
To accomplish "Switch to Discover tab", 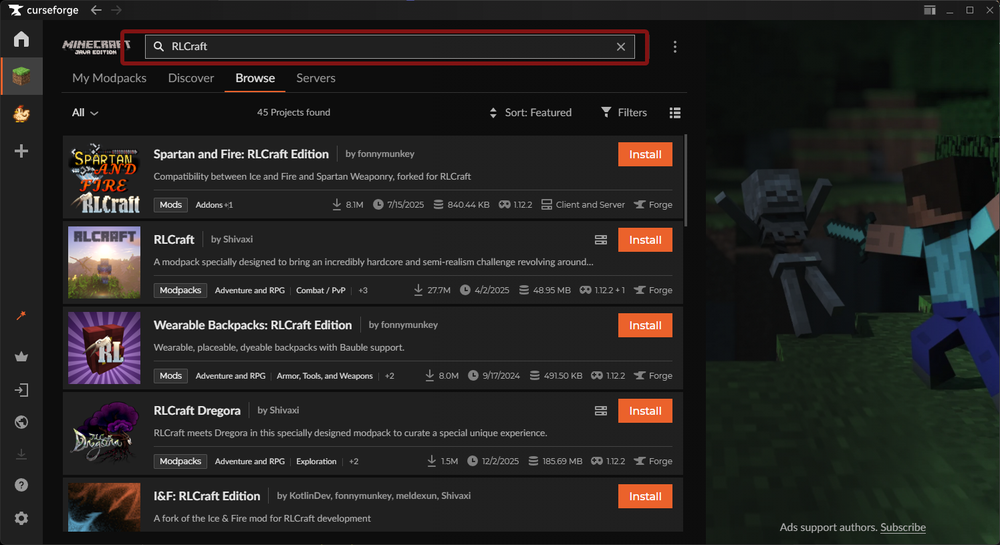I will click(191, 78).
